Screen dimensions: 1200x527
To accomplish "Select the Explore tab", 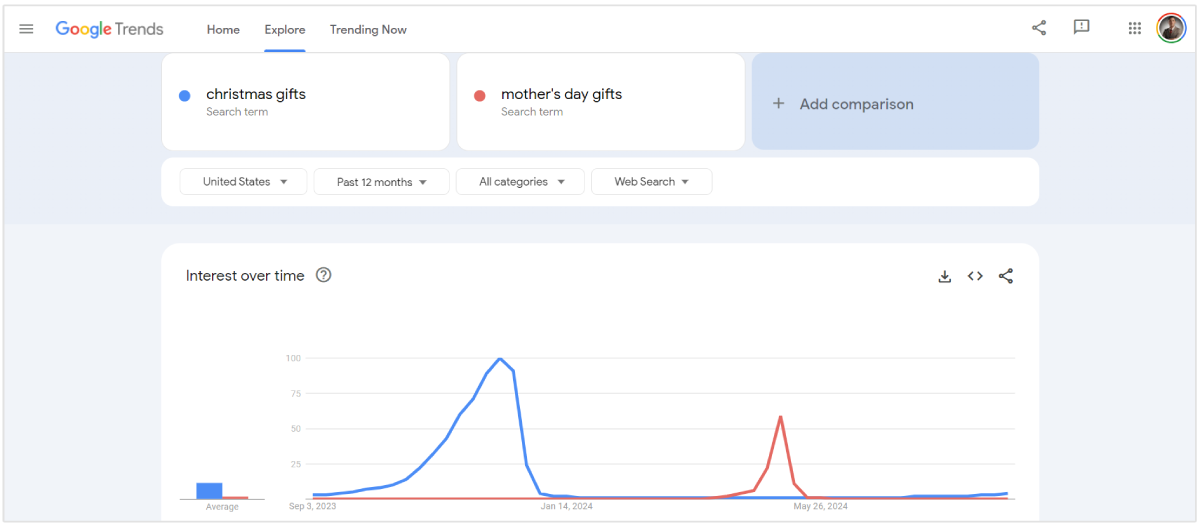I will (x=285, y=30).
